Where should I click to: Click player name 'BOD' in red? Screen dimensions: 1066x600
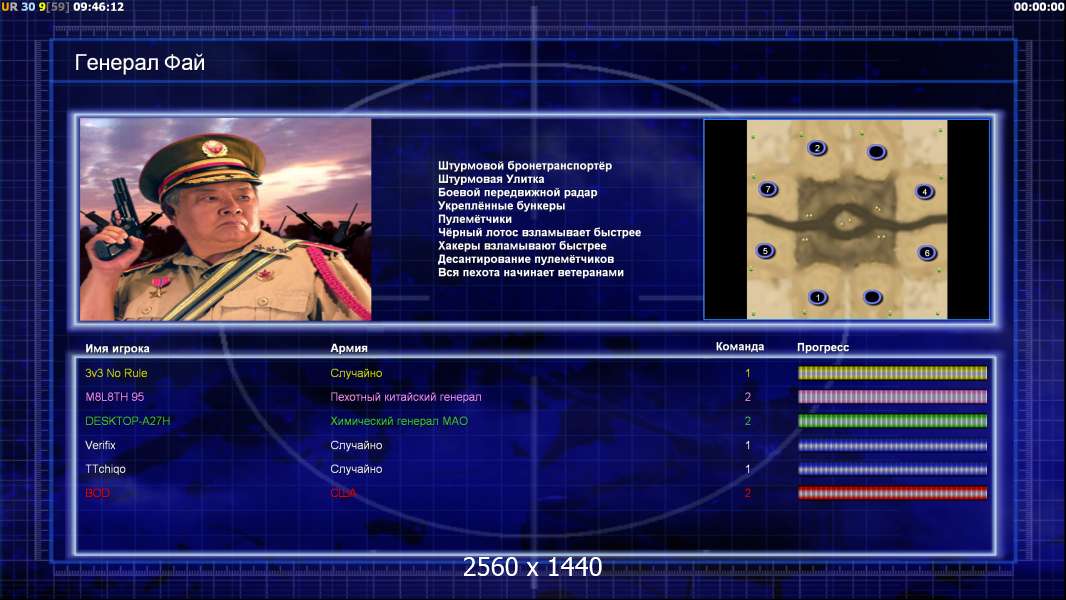click(x=97, y=493)
